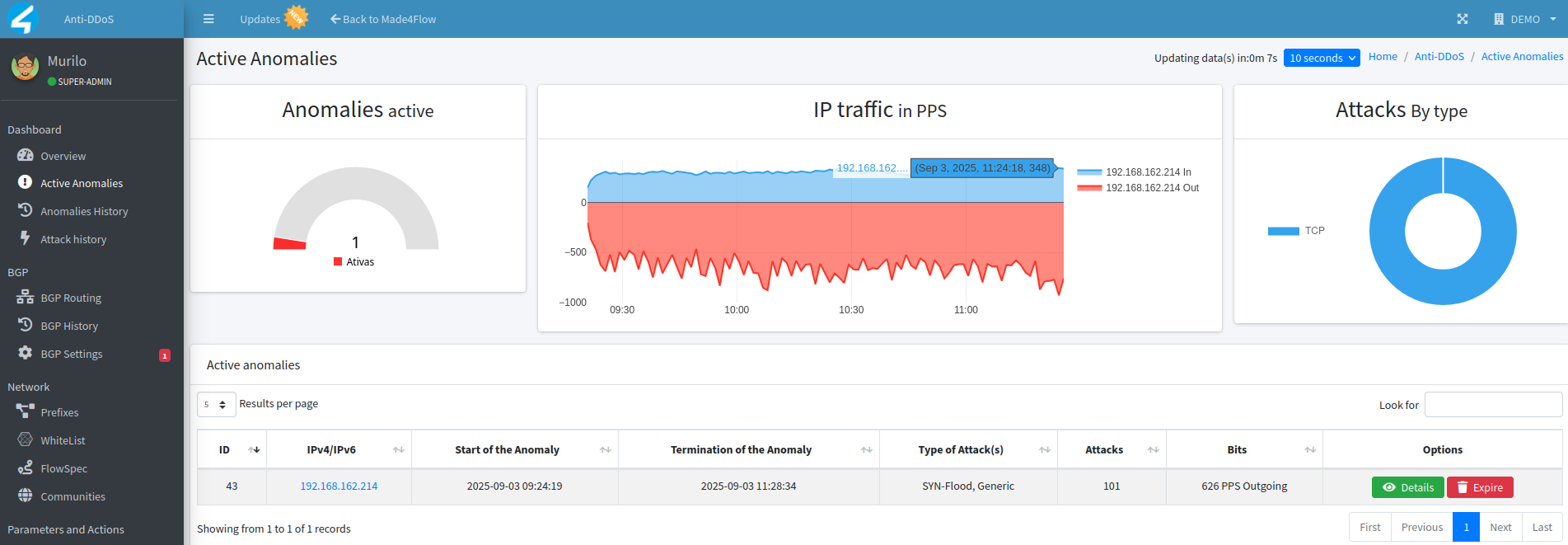Image resolution: width=1568 pixels, height=545 pixels.
Task: Toggle the 192.168.162.214 Out chart legend
Action: coord(1138,188)
